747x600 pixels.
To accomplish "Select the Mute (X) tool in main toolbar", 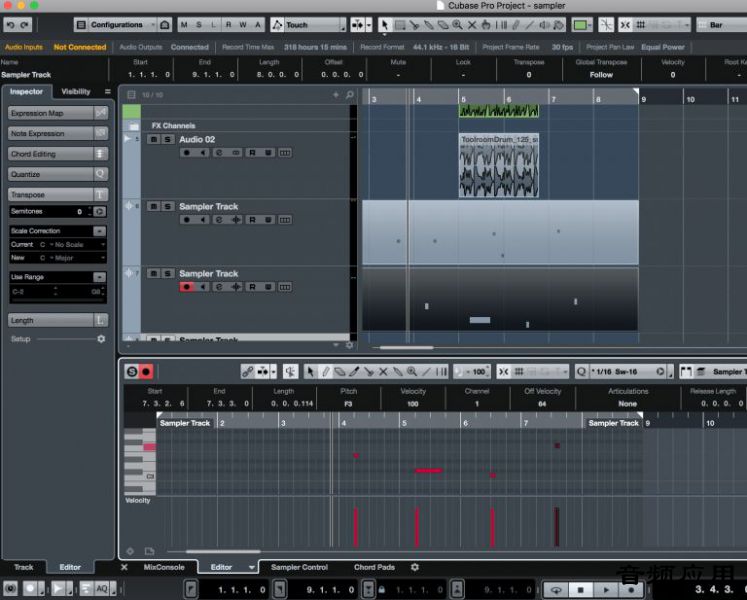I will coord(472,25).
